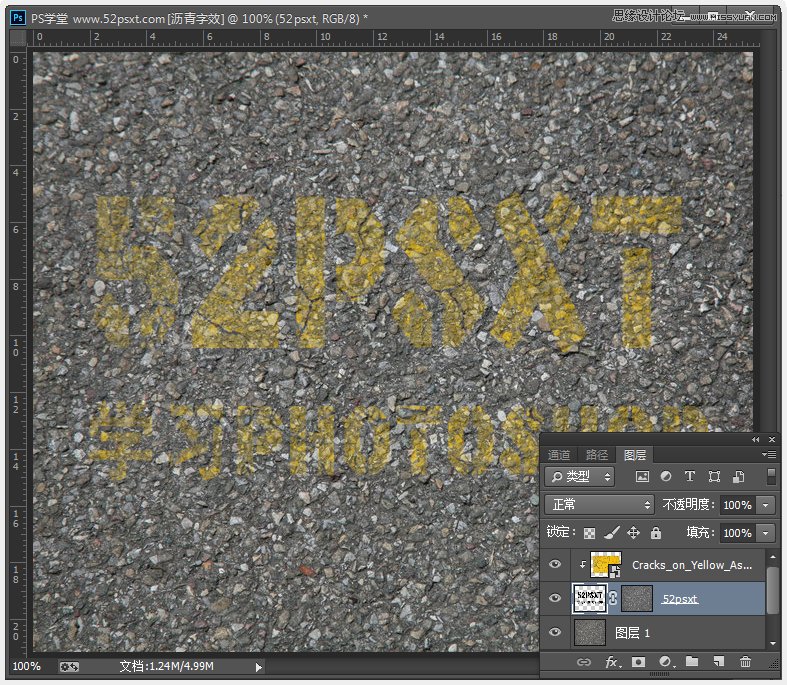
Task: Click link layers icon at panel bottom
Action: coord(584,662)
